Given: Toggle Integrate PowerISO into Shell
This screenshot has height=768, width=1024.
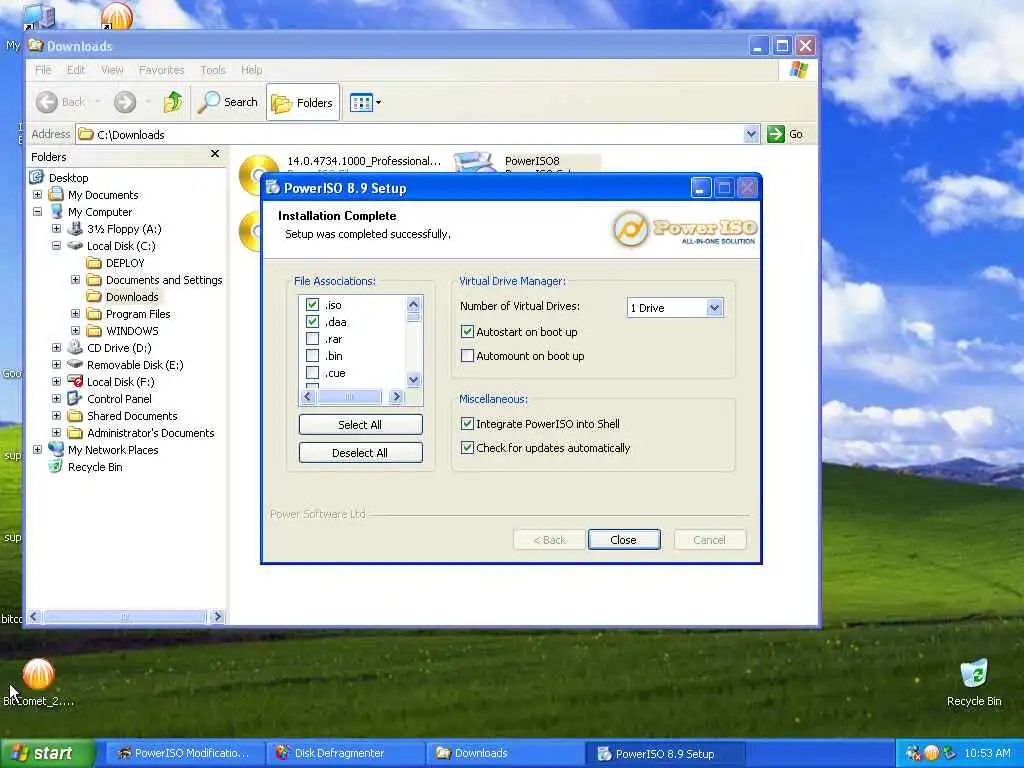Looking at the screenshot, I should pyautogui.click(x=467, y=424).
